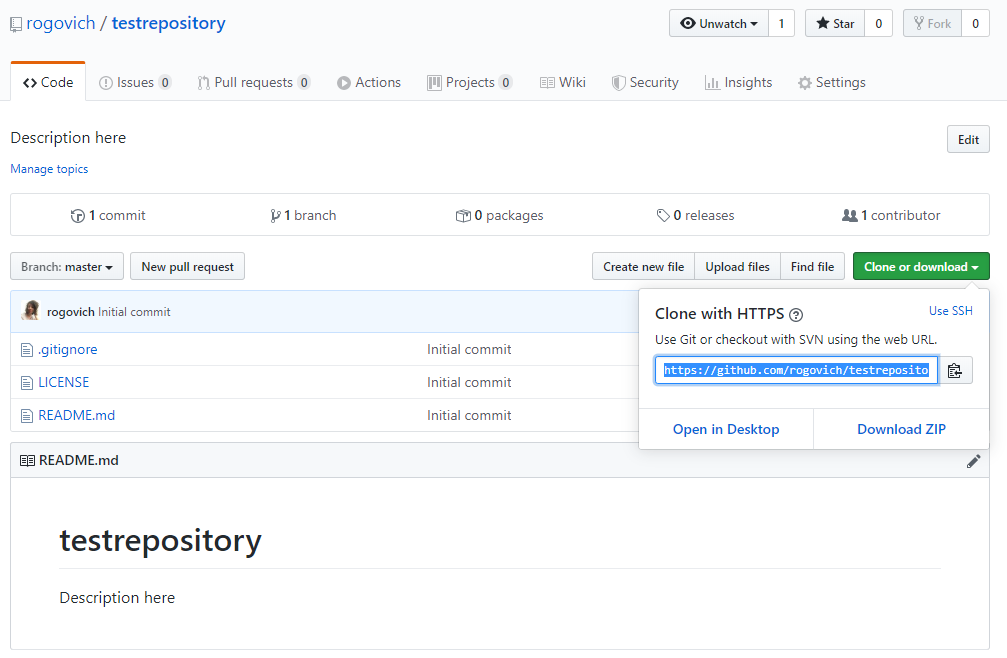Expand the Branch: master dropdown
The width and height of the screenshot is (1007, 658).
67,266
